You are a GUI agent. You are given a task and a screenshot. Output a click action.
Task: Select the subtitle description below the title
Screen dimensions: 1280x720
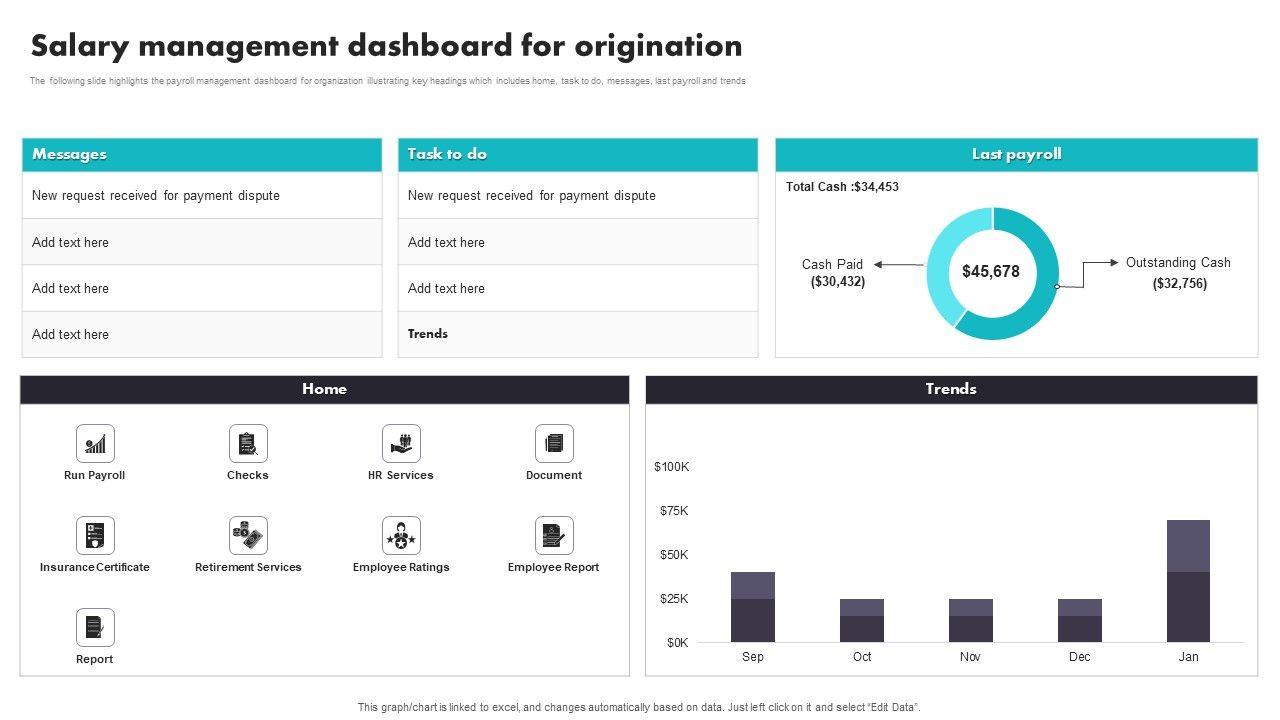388,81
